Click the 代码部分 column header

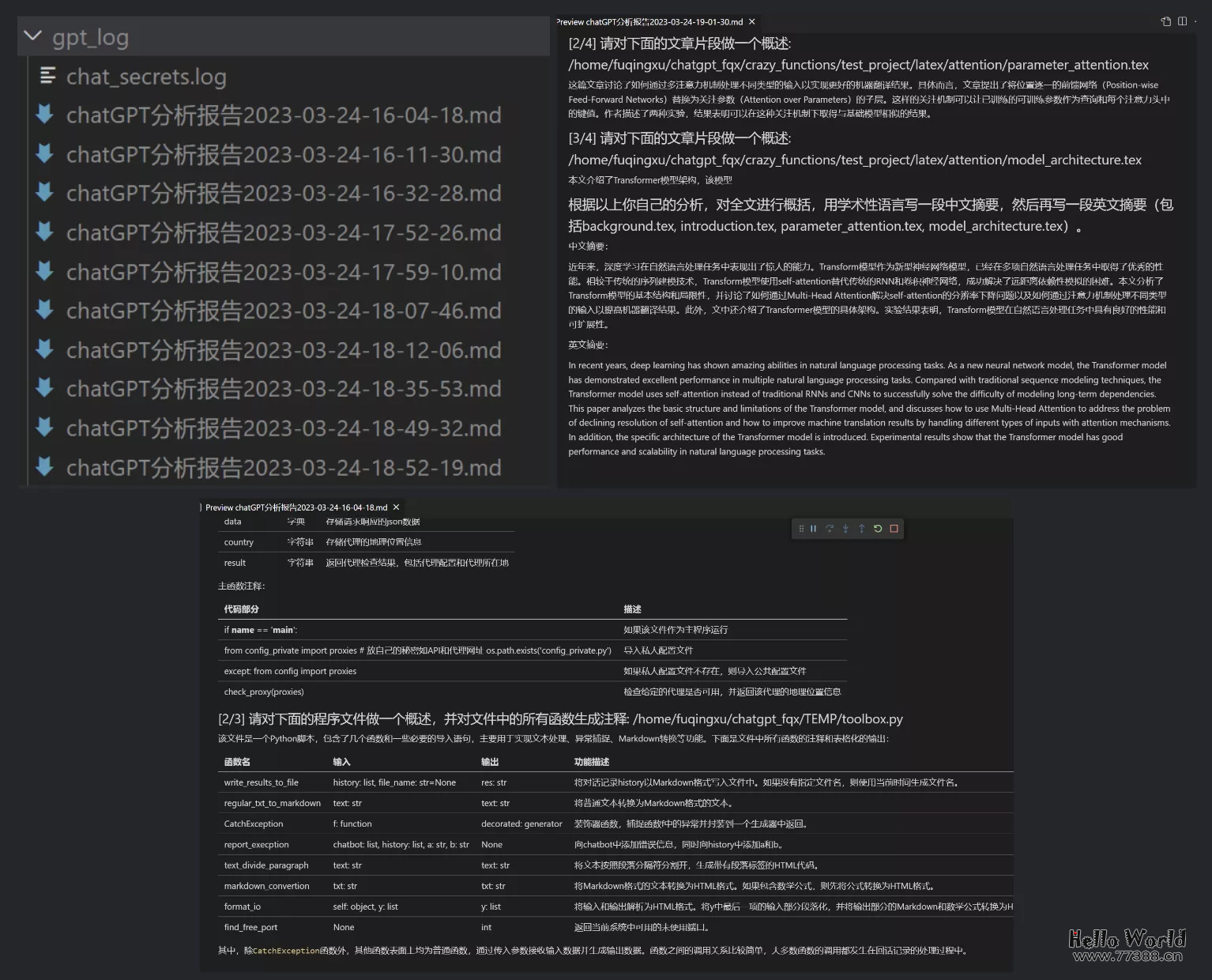coord(242,609)
